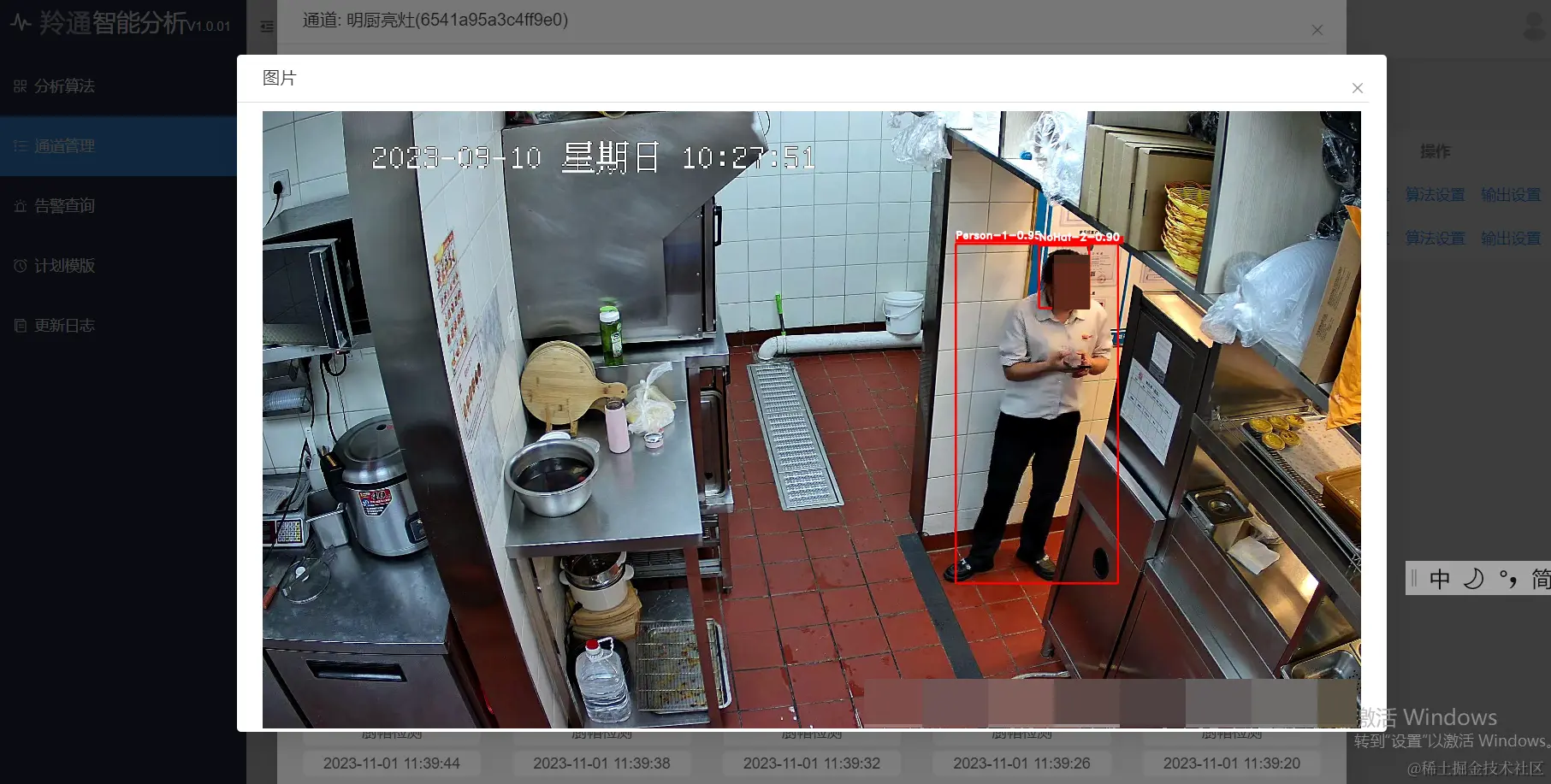The image size is (1551, 784).
Task: Switch the IME 简 simplified/traditional setting
Action: pos(1540,579)
